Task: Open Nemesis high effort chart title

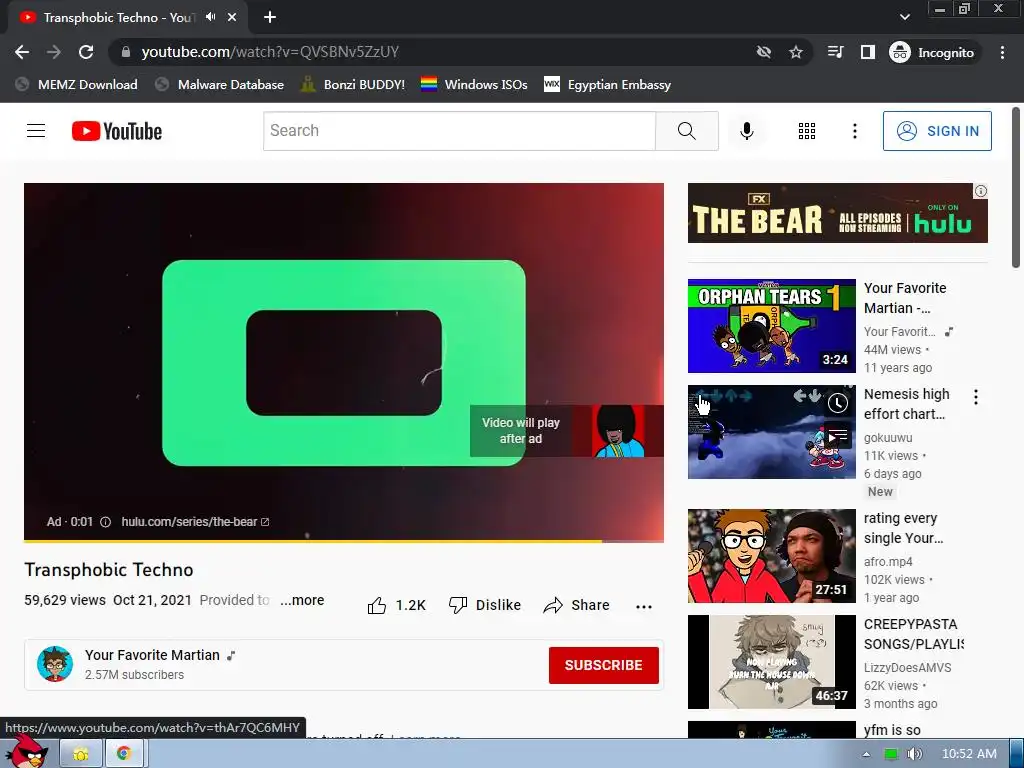Action: point(906,404)
